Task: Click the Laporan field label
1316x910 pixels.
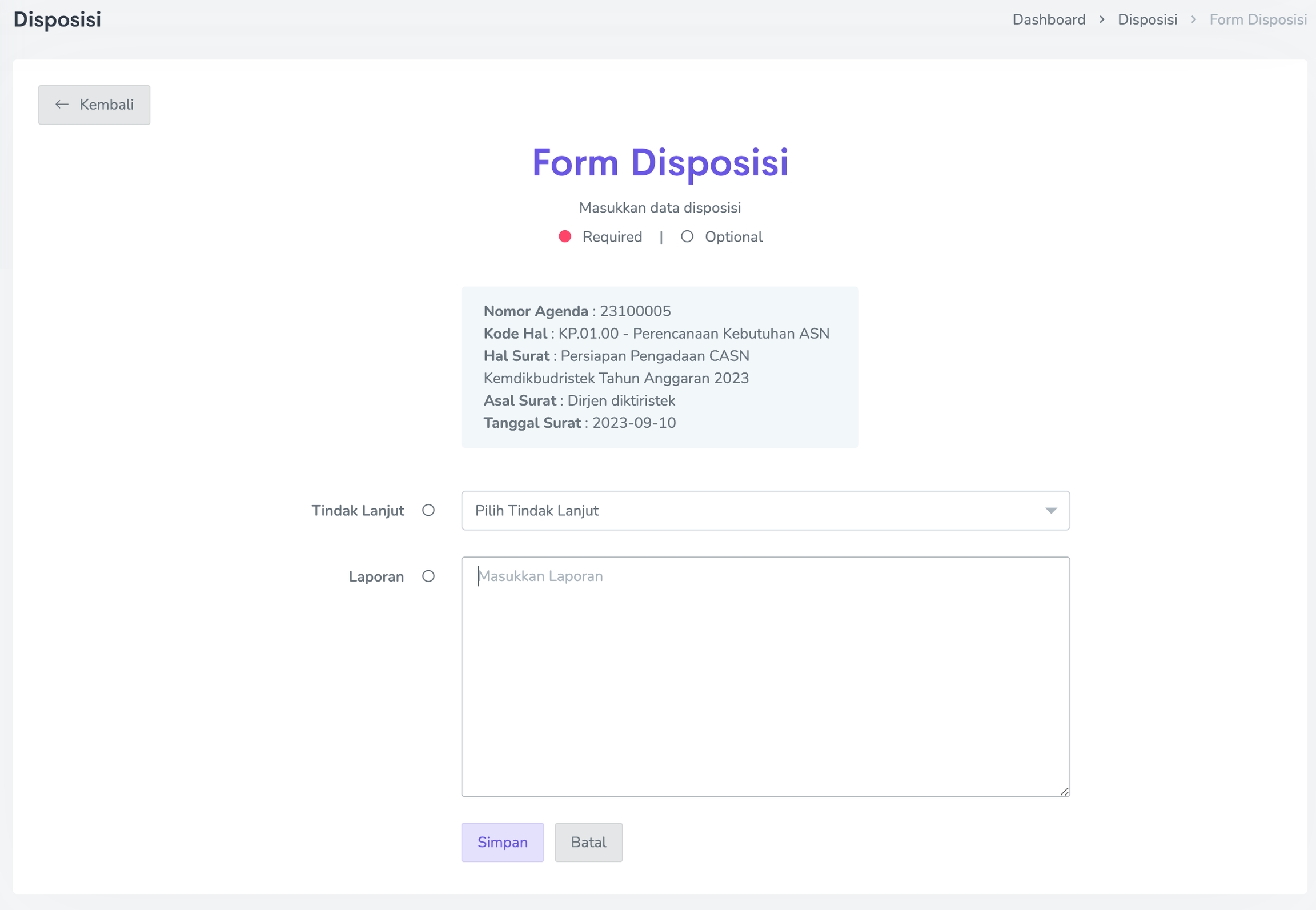Action: click(x=376, y=576)
